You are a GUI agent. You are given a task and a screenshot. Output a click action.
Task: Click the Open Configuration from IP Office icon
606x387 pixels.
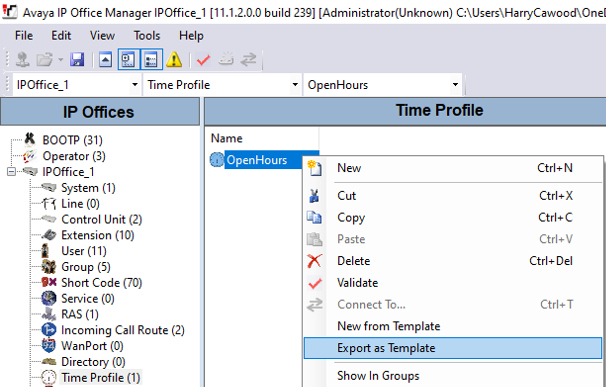tap(22, 60)
